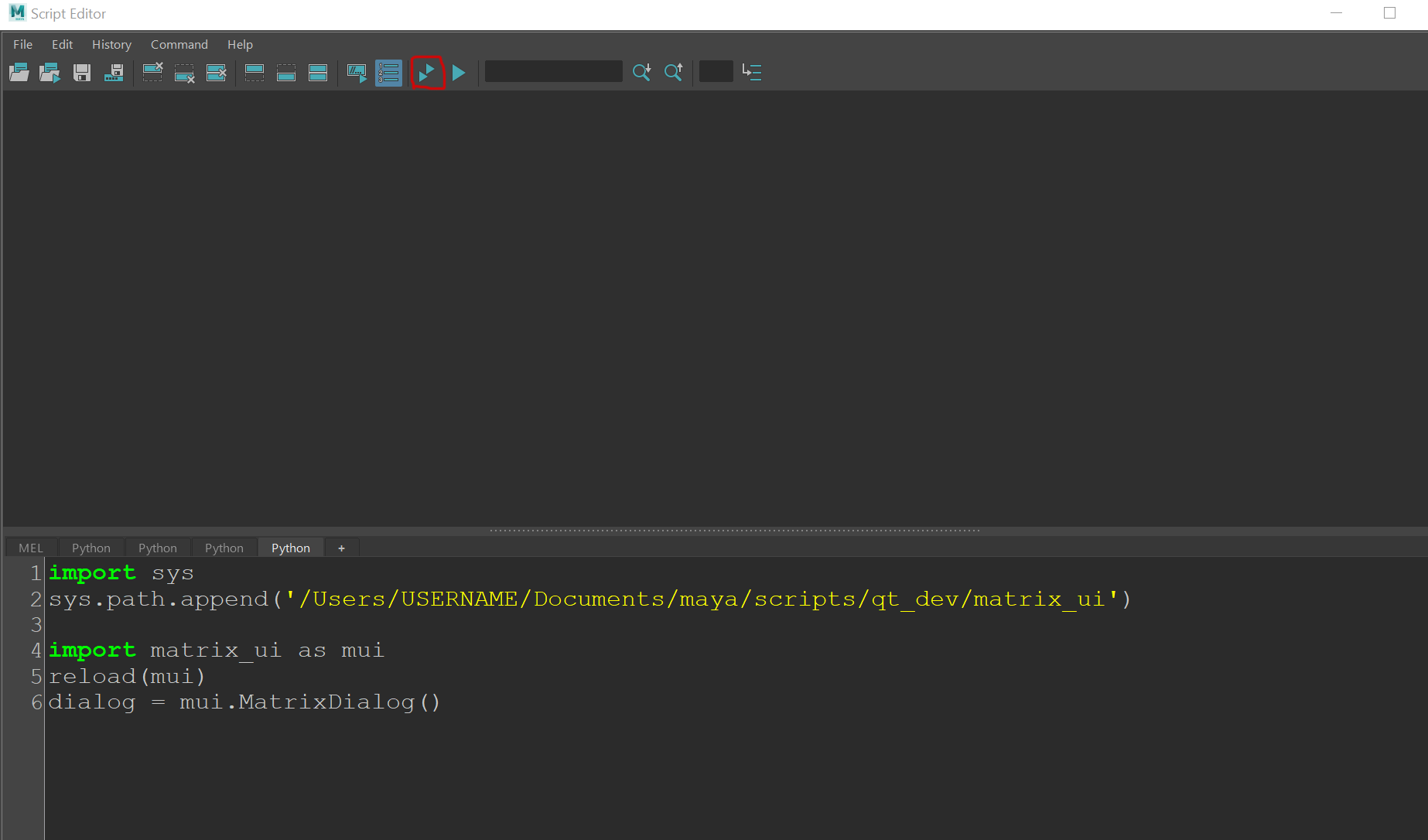Image resolution: width=1428 pixels, height=840 pixels.
Task: Search down for next match
Action: coord(641,73)
